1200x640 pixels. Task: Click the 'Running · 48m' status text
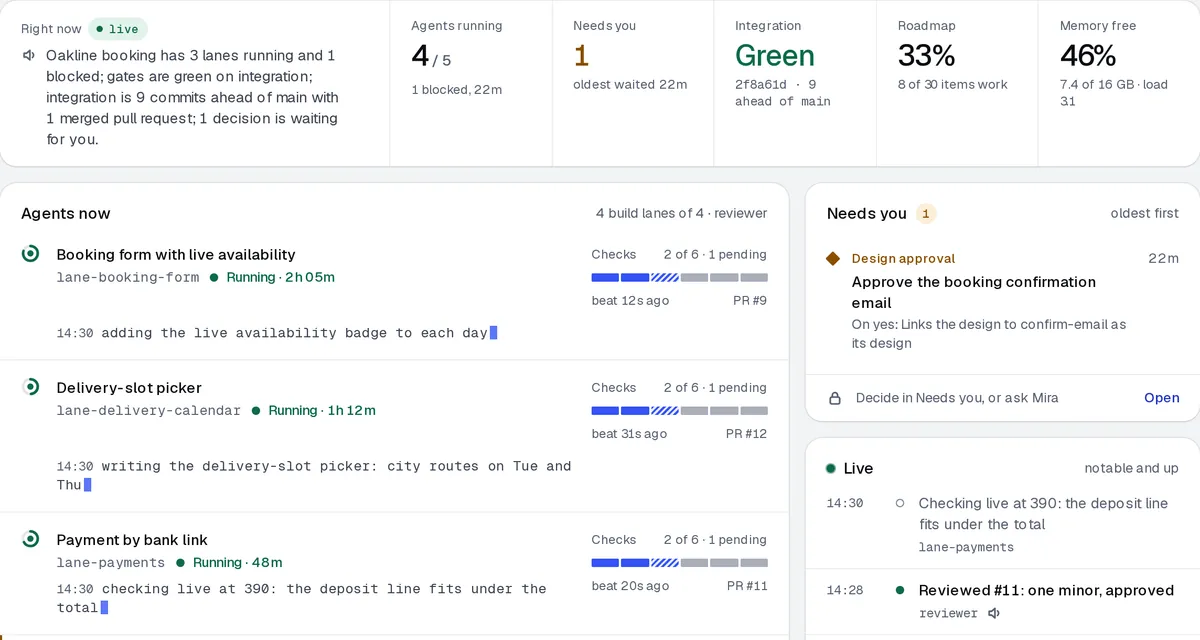coord(237,562)
